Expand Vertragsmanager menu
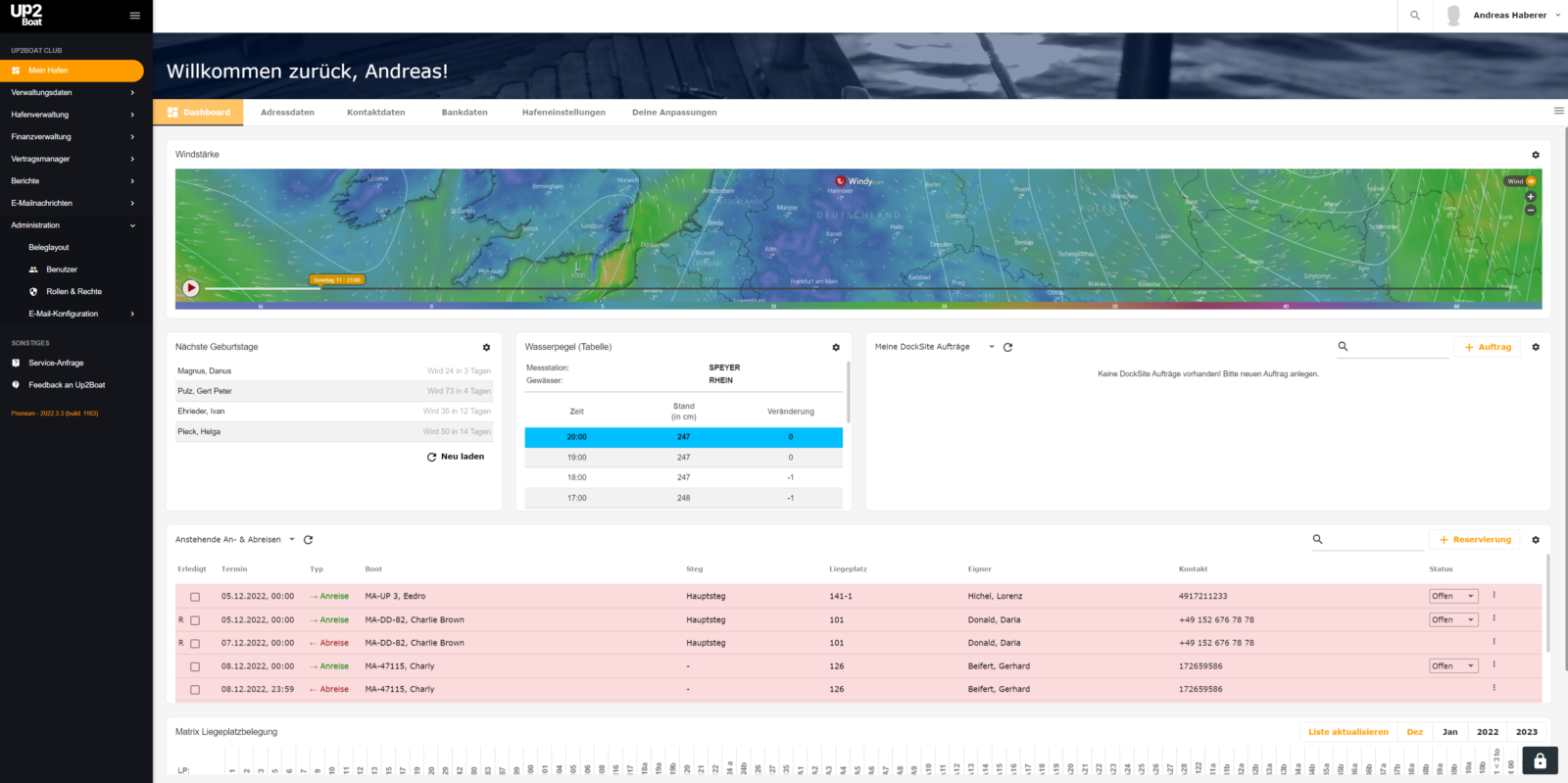The height and width of the screenshot is (783, 1568). coord(73,159)
